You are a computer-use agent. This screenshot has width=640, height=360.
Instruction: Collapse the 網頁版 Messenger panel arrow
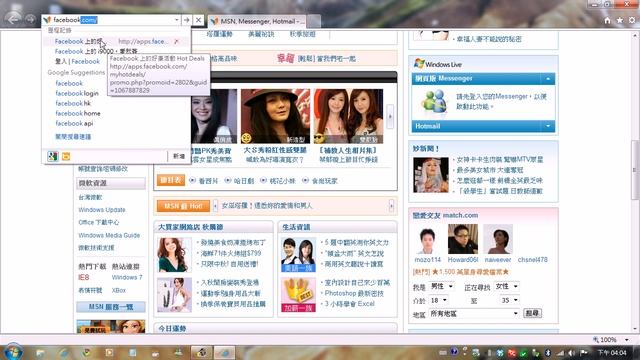point(548,78)
